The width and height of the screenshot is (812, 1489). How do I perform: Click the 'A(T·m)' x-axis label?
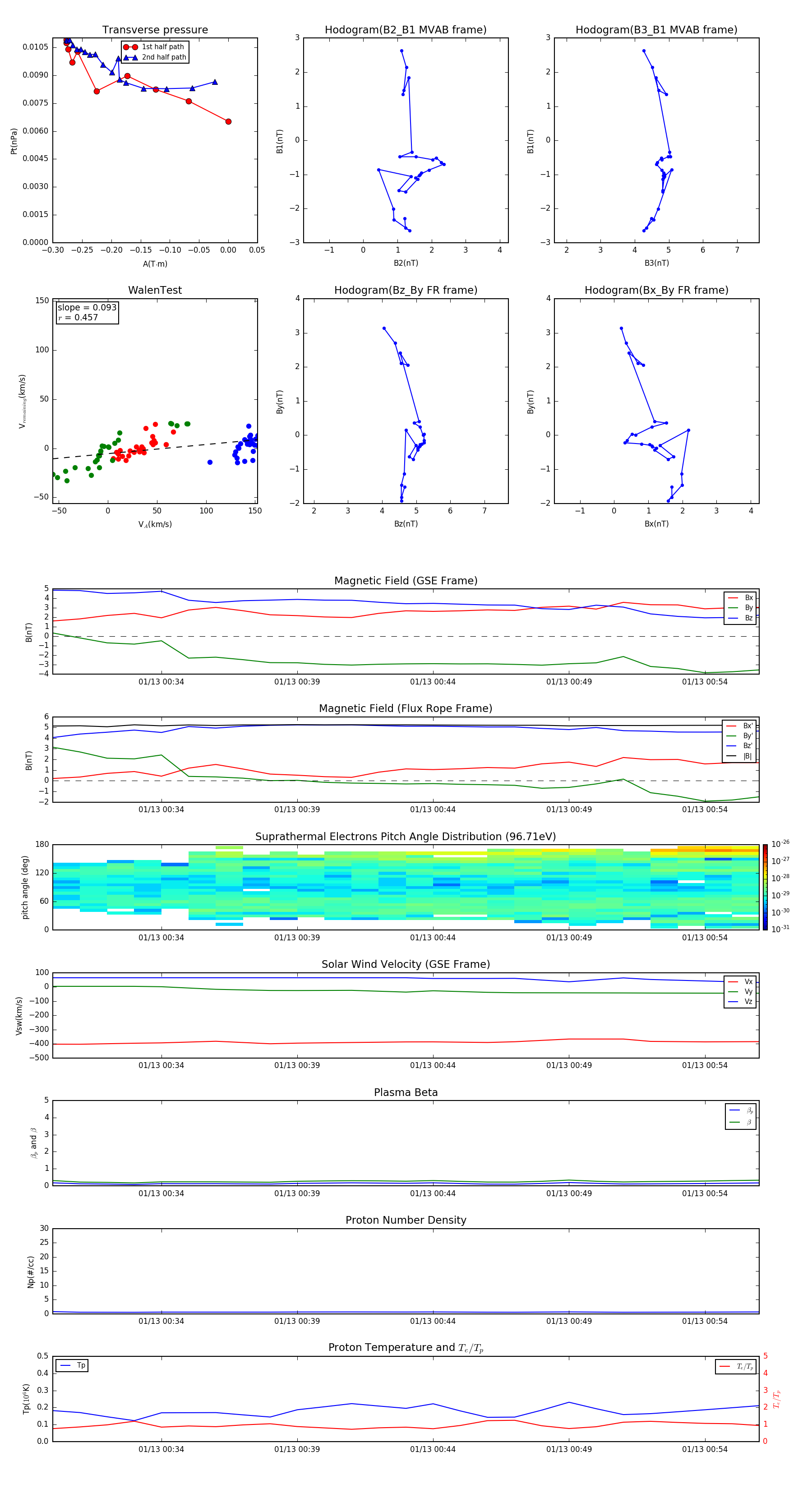click(155, 264)
